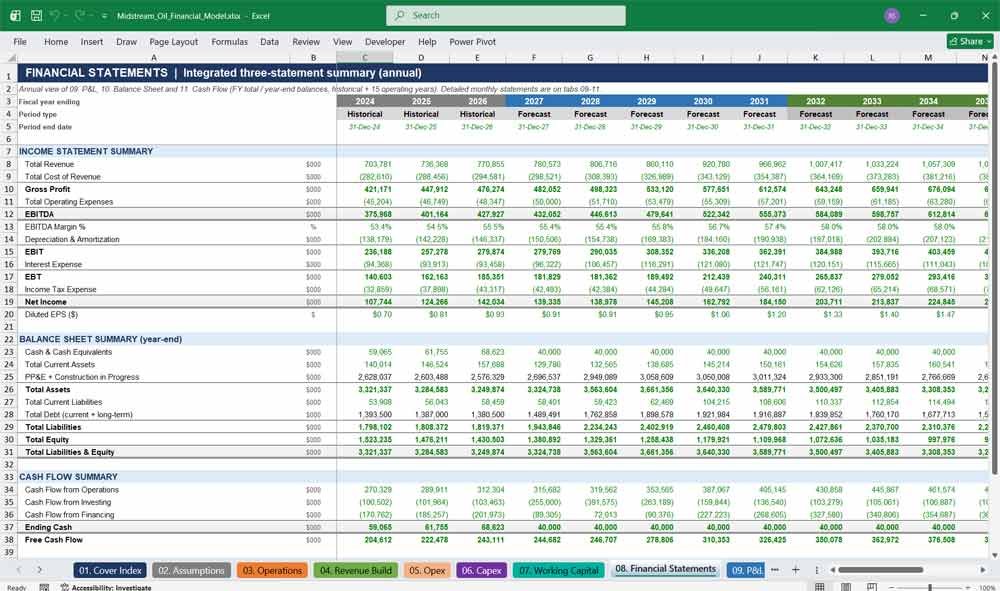Go to the 07. Working Capital sheet
The height and width of the screenshot is (591, 1000).
click(559, 570)
